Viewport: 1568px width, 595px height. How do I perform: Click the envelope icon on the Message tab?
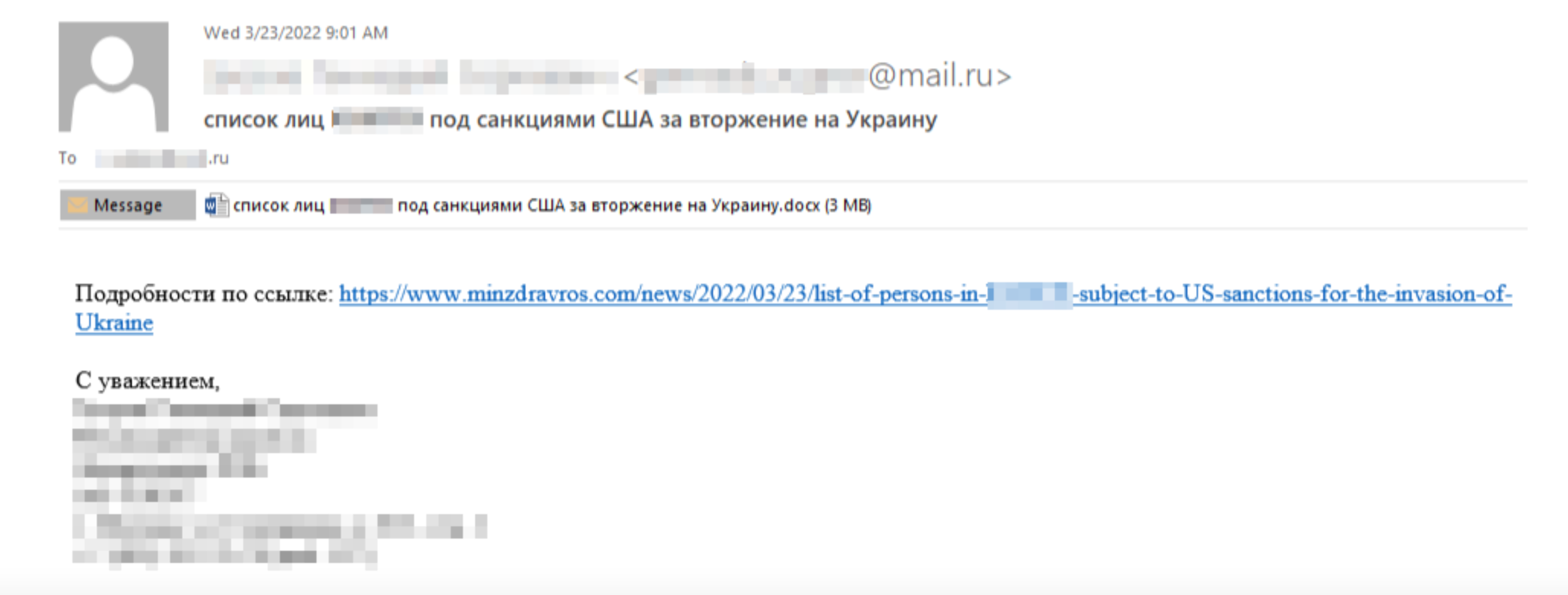pyautogui.click(x=77, y=205)
